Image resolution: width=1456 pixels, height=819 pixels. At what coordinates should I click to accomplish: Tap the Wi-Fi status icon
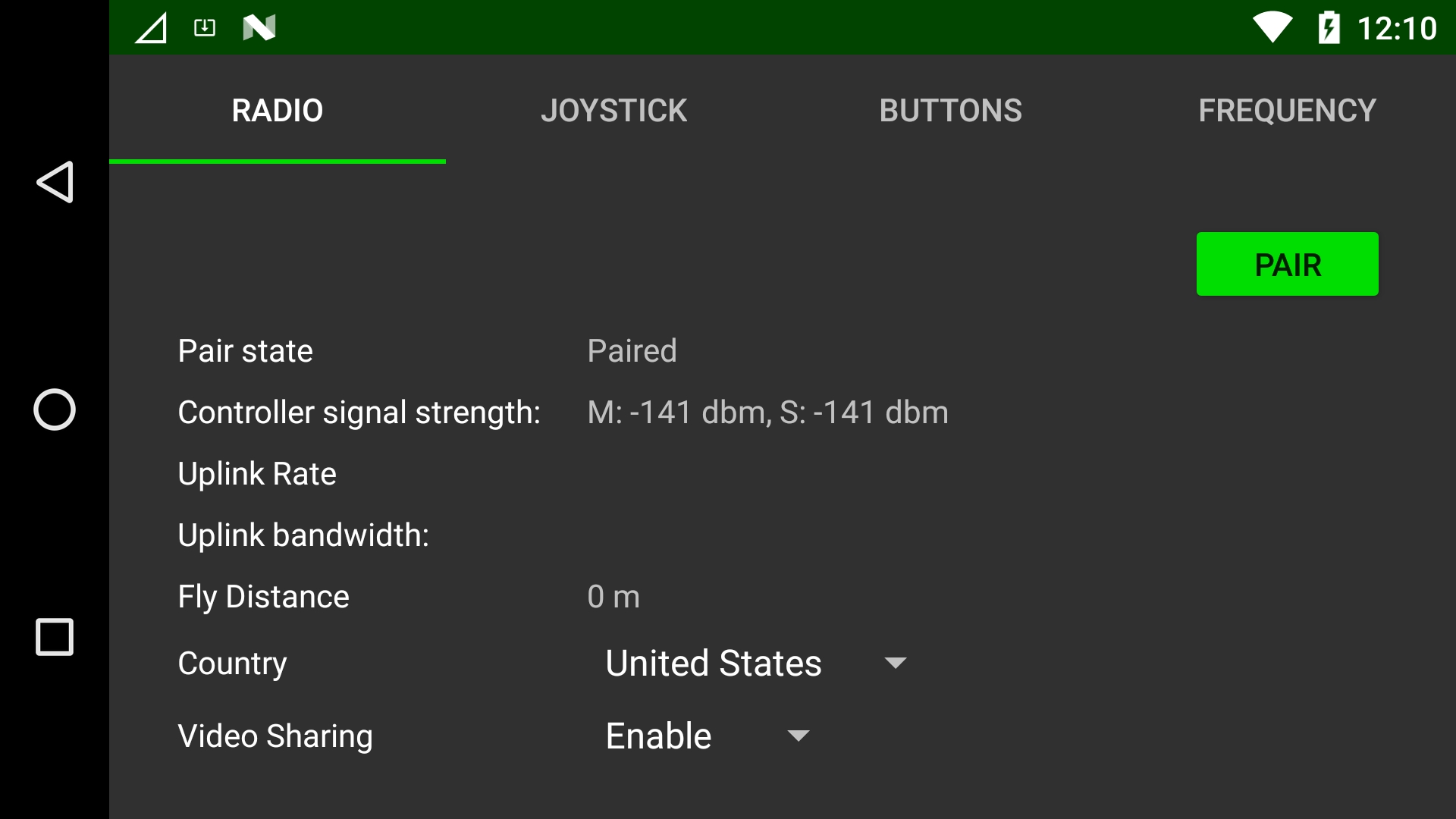(1272, 28)
